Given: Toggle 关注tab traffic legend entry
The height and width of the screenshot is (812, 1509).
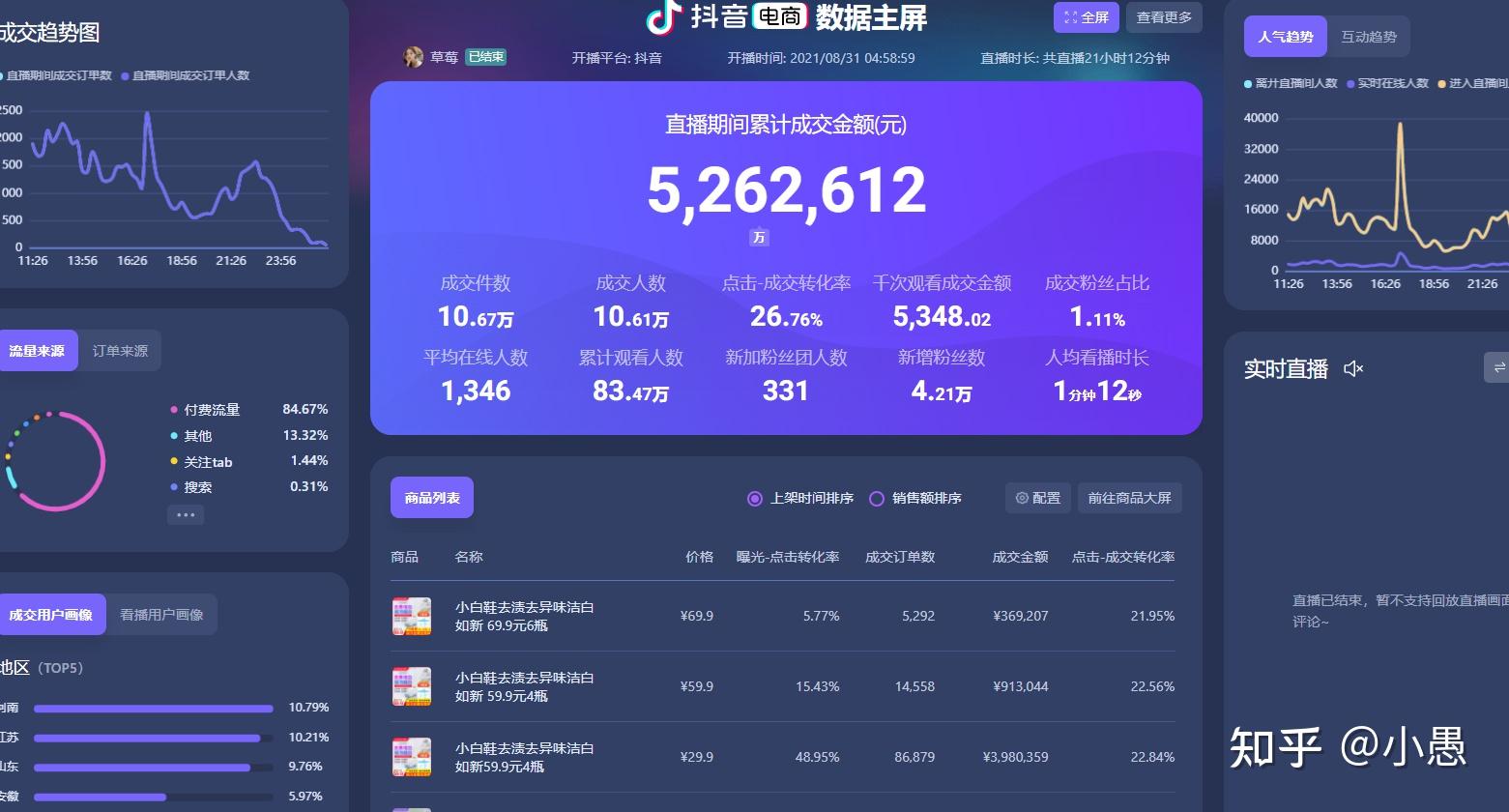Looking at the screenshot, I should (x=201, y=462).
